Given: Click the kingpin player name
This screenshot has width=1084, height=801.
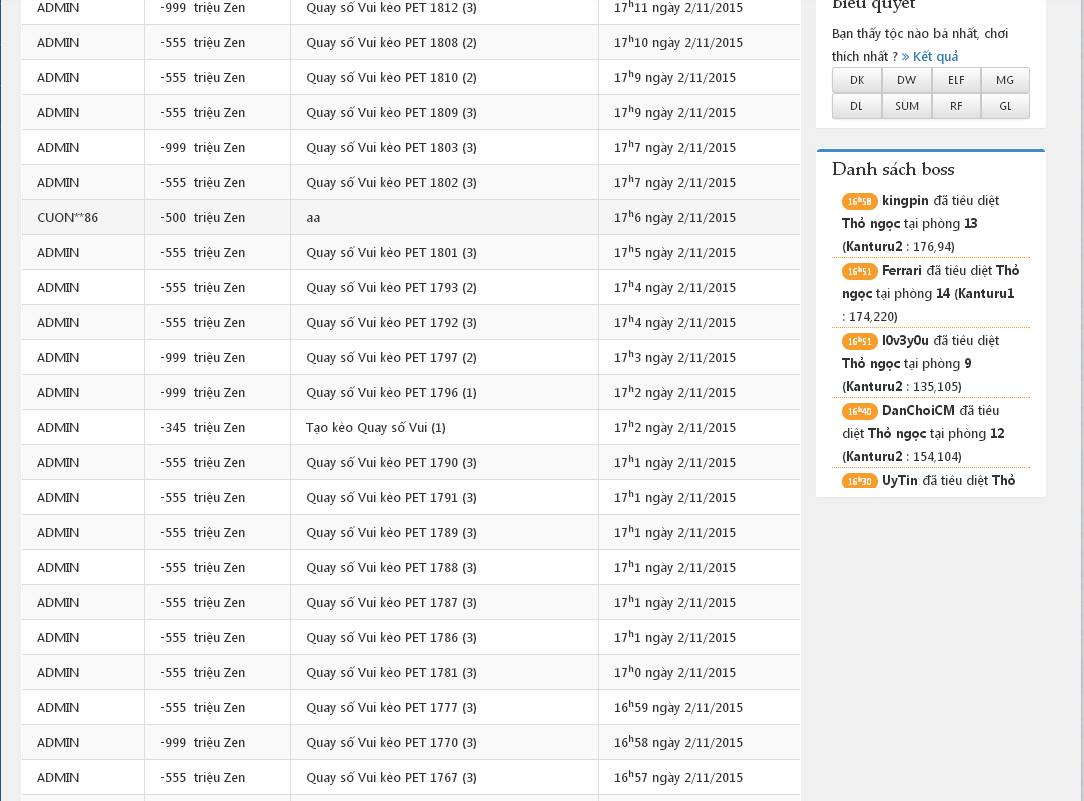Looking at the screenshot, I should coord(905,201).
